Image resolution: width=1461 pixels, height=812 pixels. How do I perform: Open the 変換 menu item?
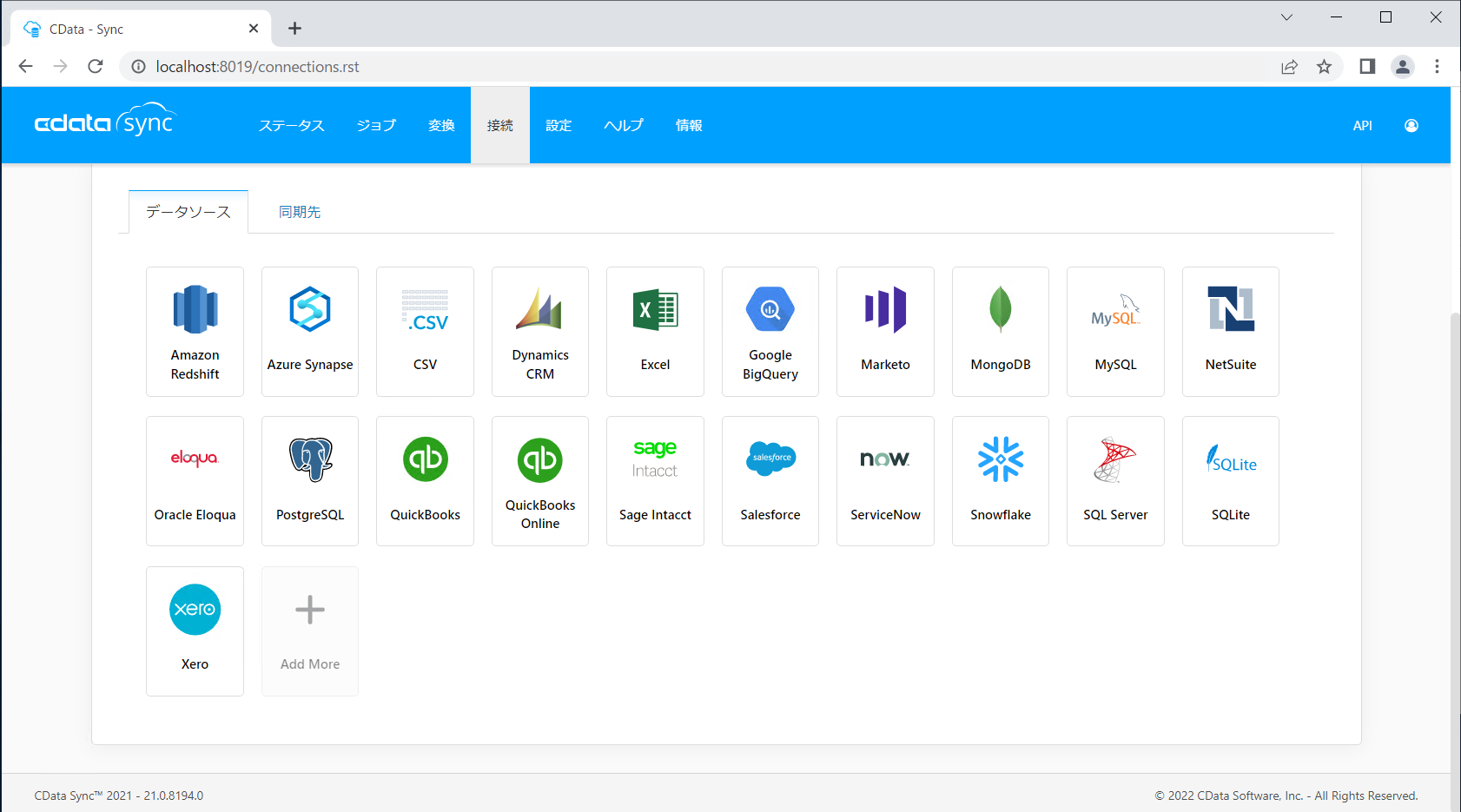tap(441, 125)
